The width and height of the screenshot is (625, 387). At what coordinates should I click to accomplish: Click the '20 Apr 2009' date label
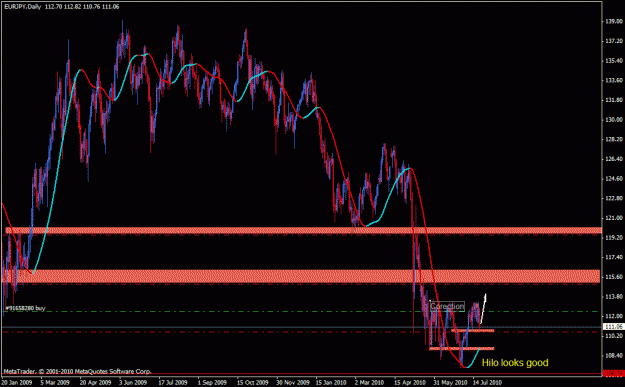click(95, 382)
